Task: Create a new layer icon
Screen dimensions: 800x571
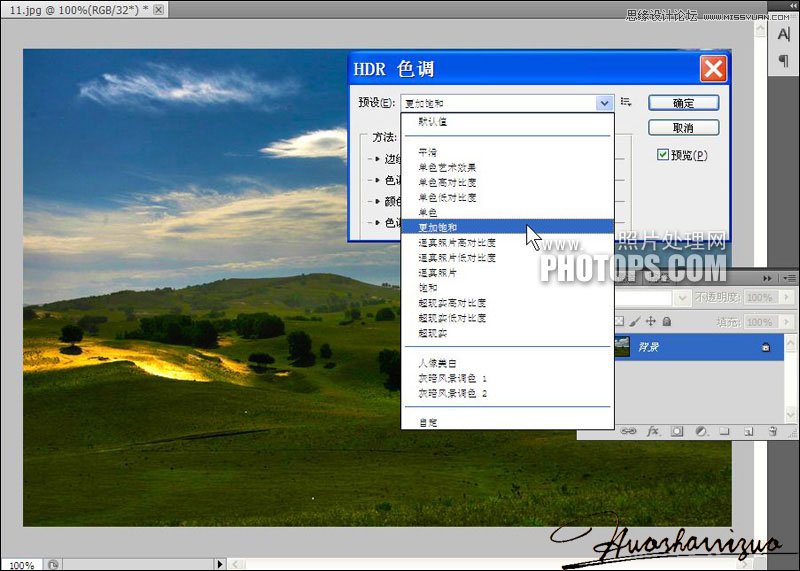Action: click(x=748, y=432)
